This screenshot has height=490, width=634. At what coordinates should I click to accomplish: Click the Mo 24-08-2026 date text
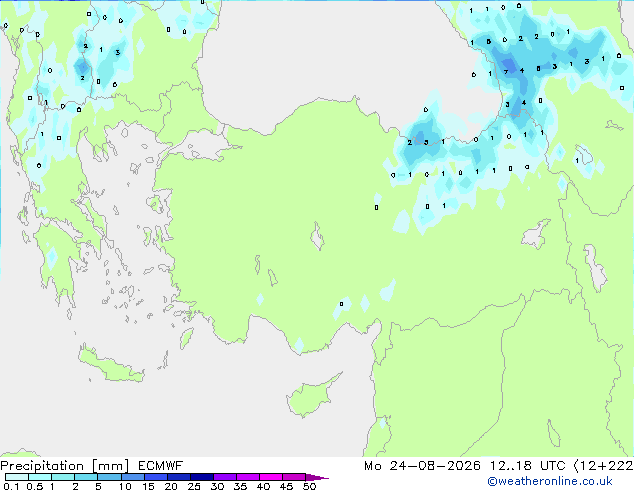click(422, 466)
